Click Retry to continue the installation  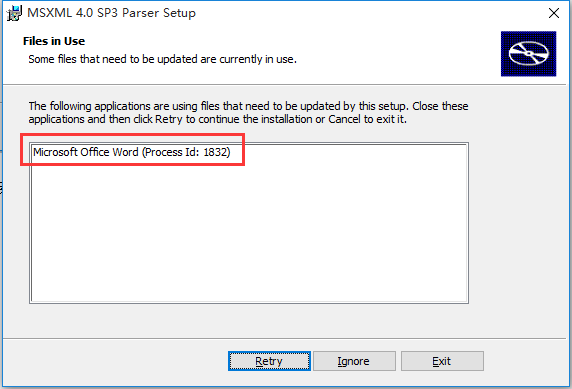click(x=269, y=361)
